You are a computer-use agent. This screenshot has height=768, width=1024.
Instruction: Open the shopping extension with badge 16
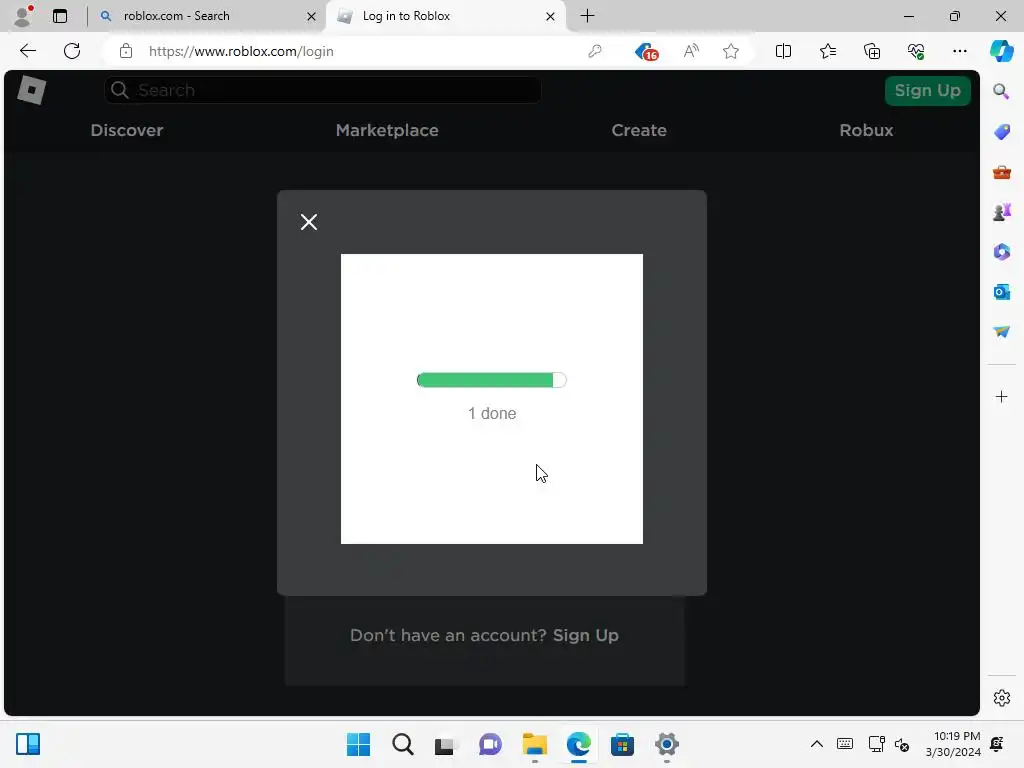pos(647,52)
